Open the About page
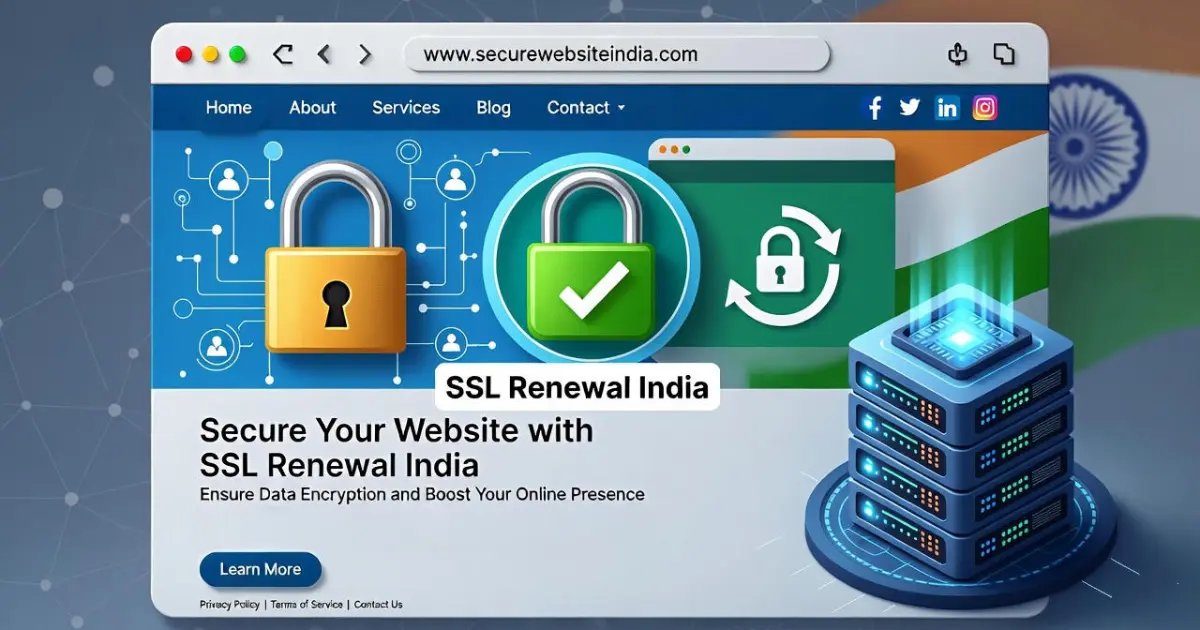This screenshot has width=1200, height=630. [312, 107]
